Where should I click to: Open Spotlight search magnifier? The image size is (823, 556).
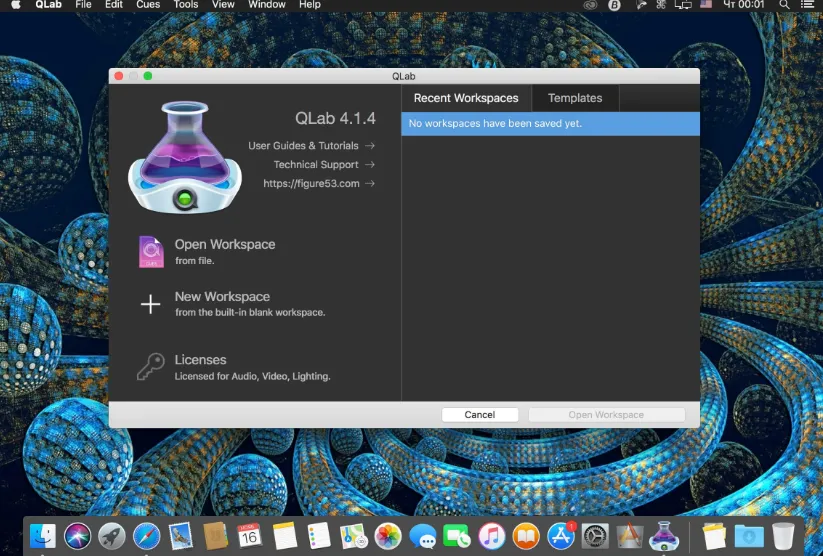point(784,5)
